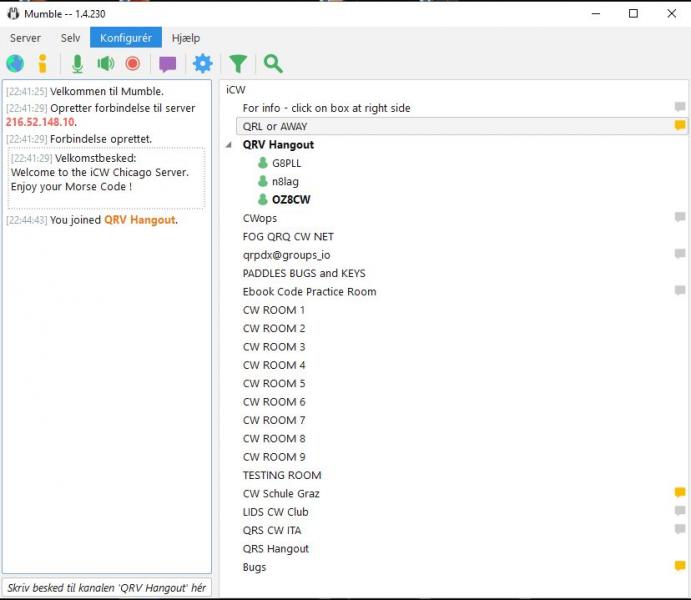Select user G8PLL
The height and width of the screenshot is (600, 691).
(286, 163)
